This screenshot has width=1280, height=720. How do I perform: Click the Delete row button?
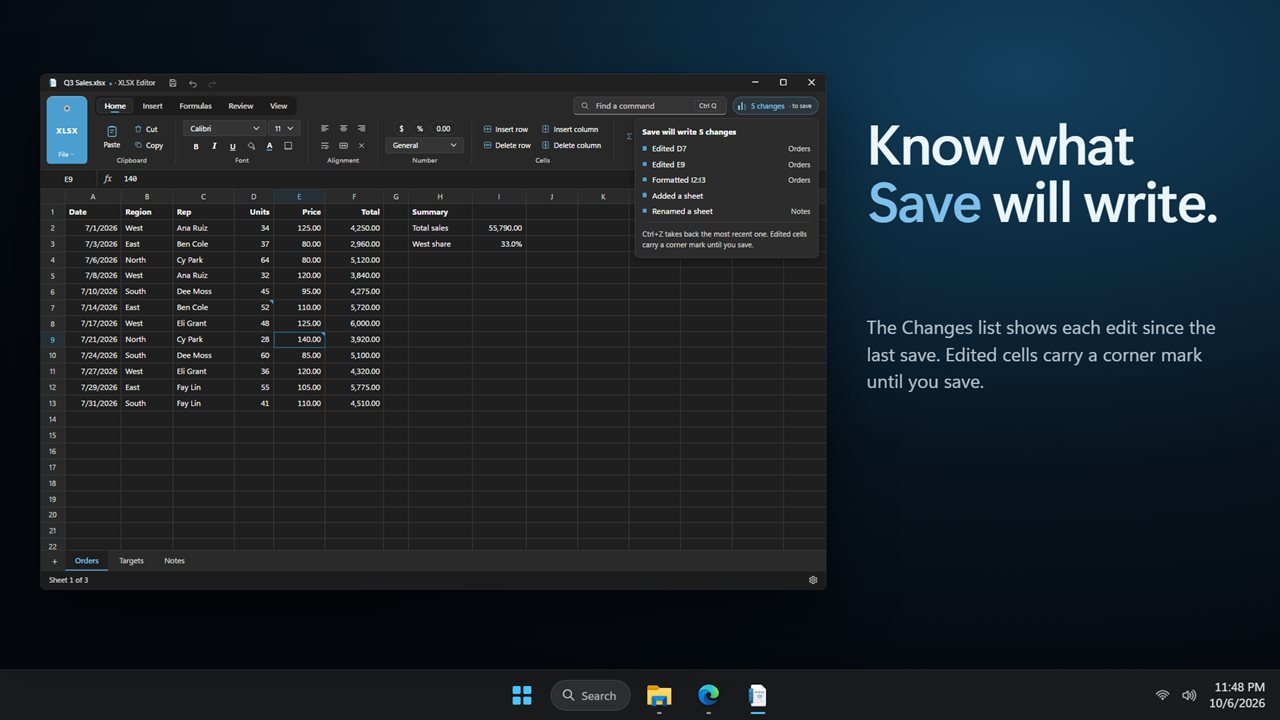[507, 145]
